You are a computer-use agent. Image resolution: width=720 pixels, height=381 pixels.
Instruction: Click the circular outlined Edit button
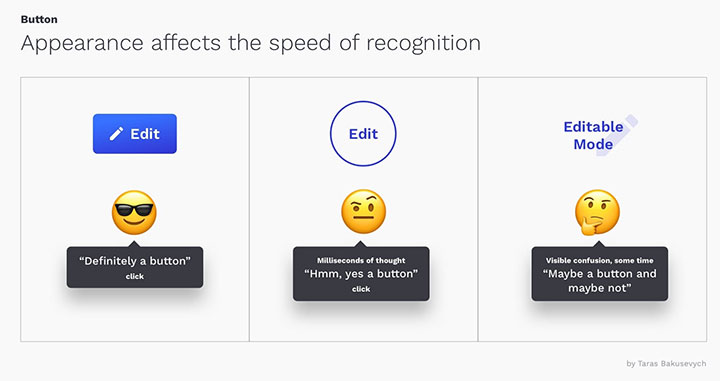click(363, 134)
